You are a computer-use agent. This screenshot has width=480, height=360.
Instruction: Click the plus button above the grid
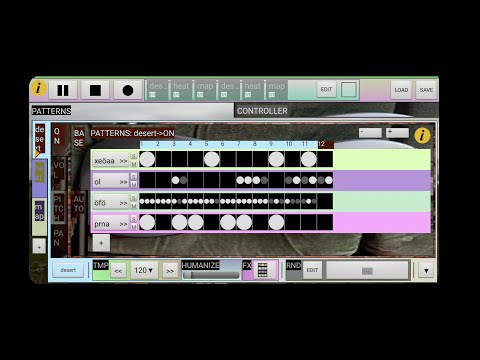397,133
